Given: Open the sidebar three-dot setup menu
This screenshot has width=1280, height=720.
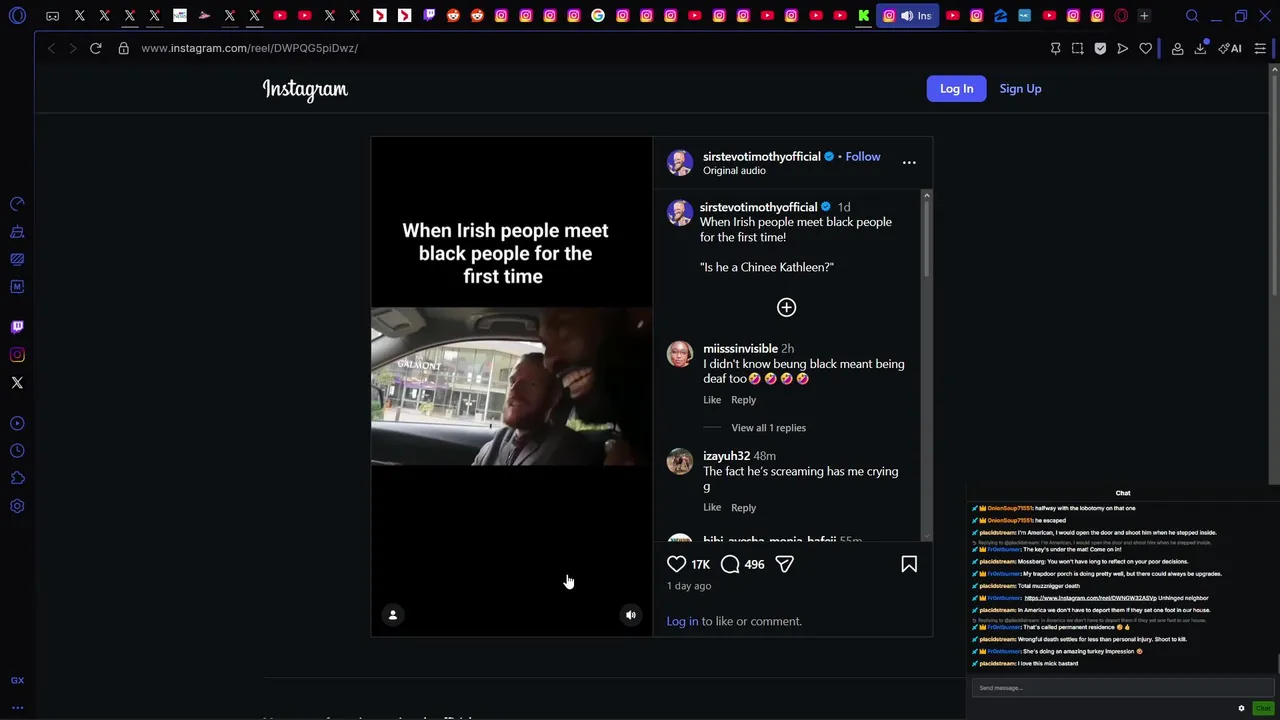Looking at the screenshot, I should [x=17, y=708].
